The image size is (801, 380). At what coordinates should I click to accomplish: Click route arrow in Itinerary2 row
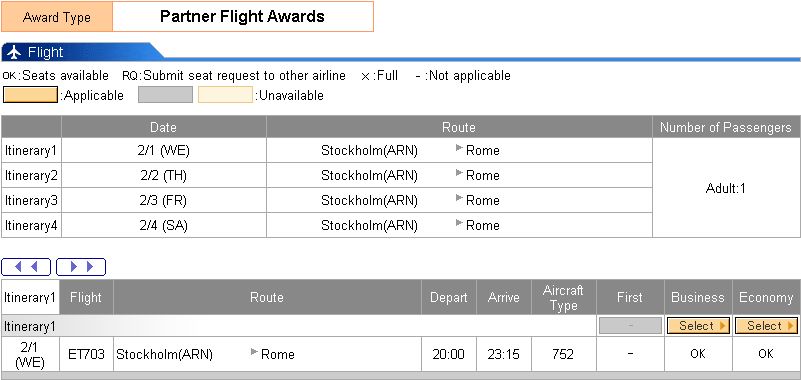coord(459,173)
